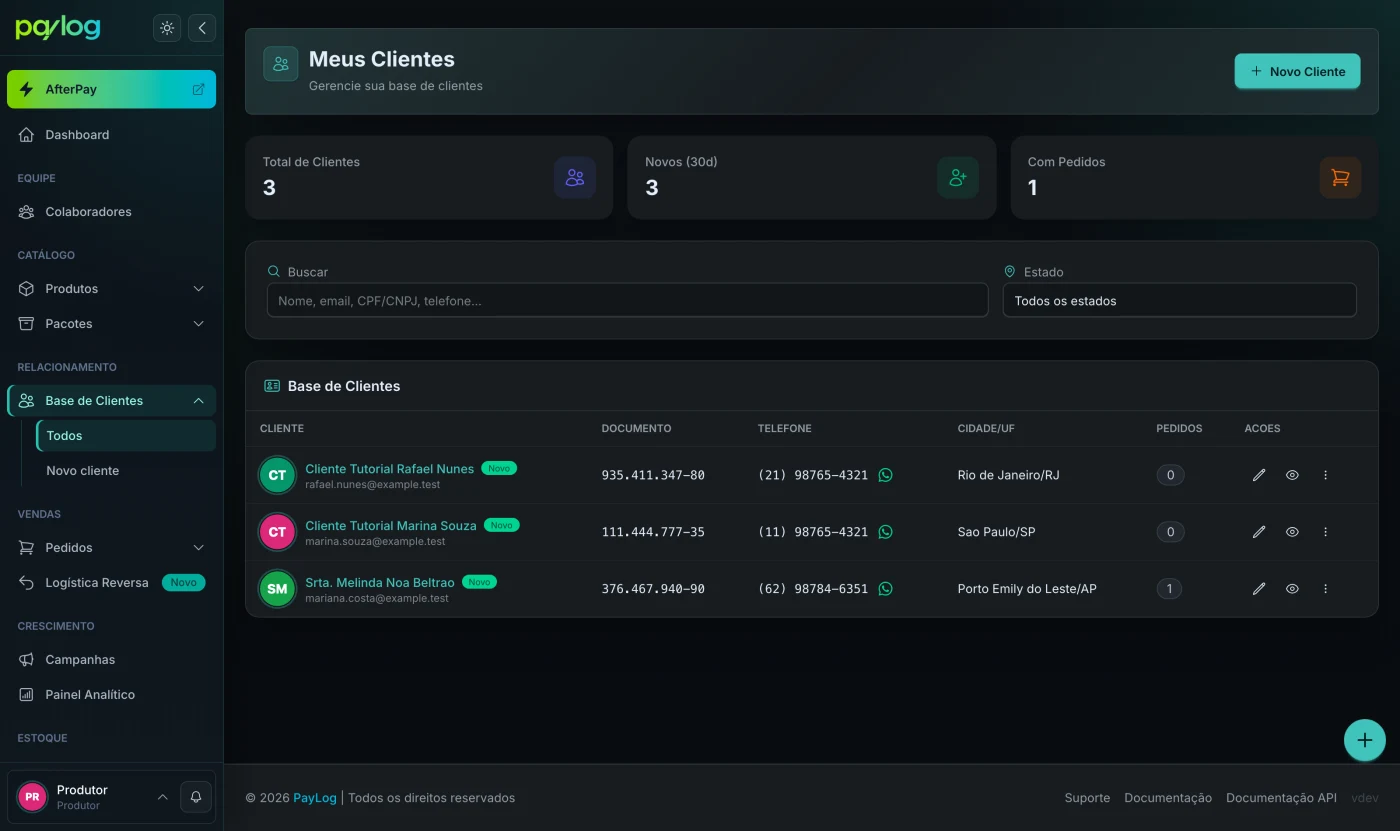Image resolution: width=1400 pixels, height=831 pixels.
Task: Click the Com Pedidos cart icon
Action: tap(1340, 178)
